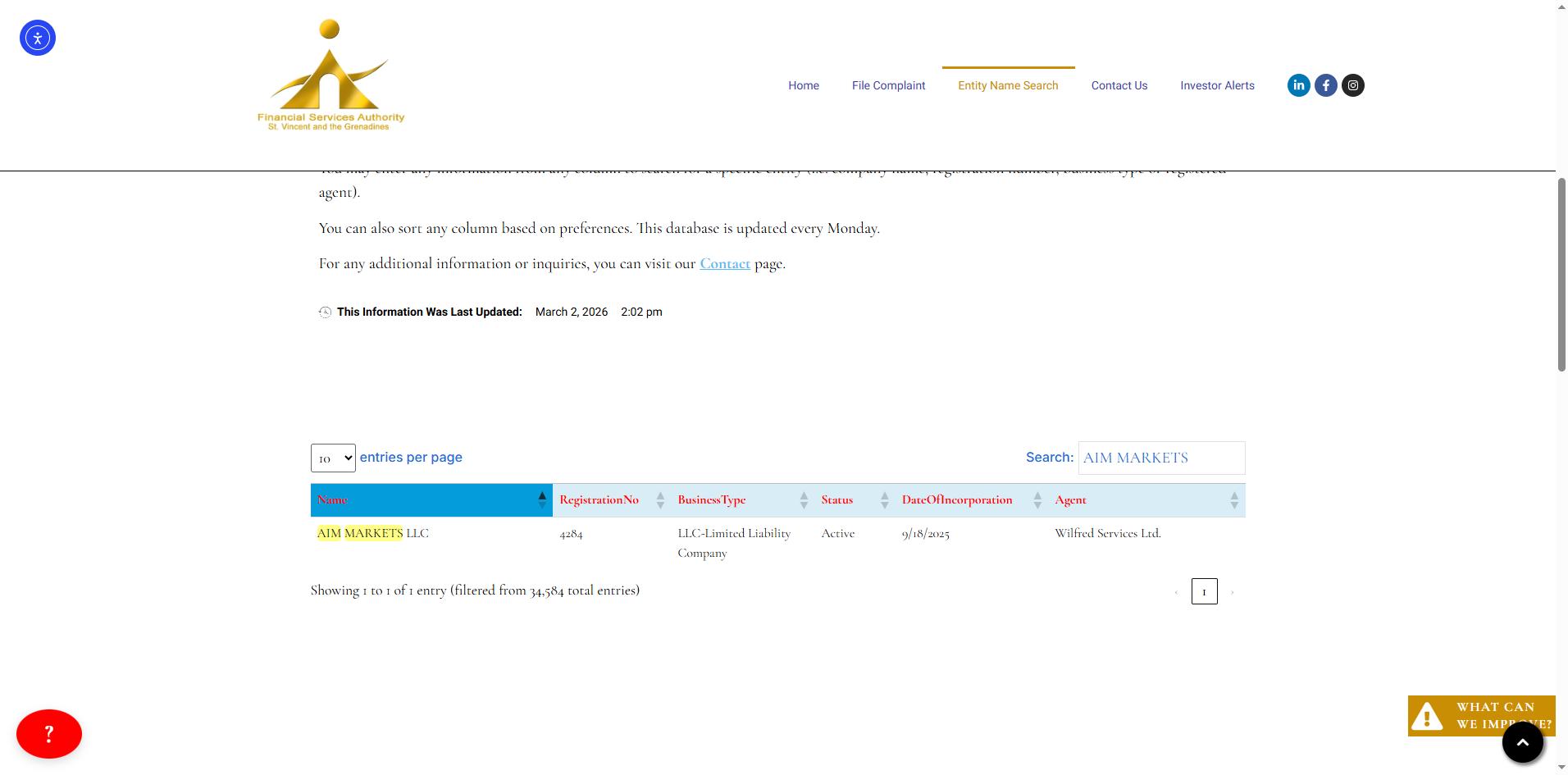Open the Facebook social icon
The height and width of the screenshot is (775, 1568).
point(1326,85)
